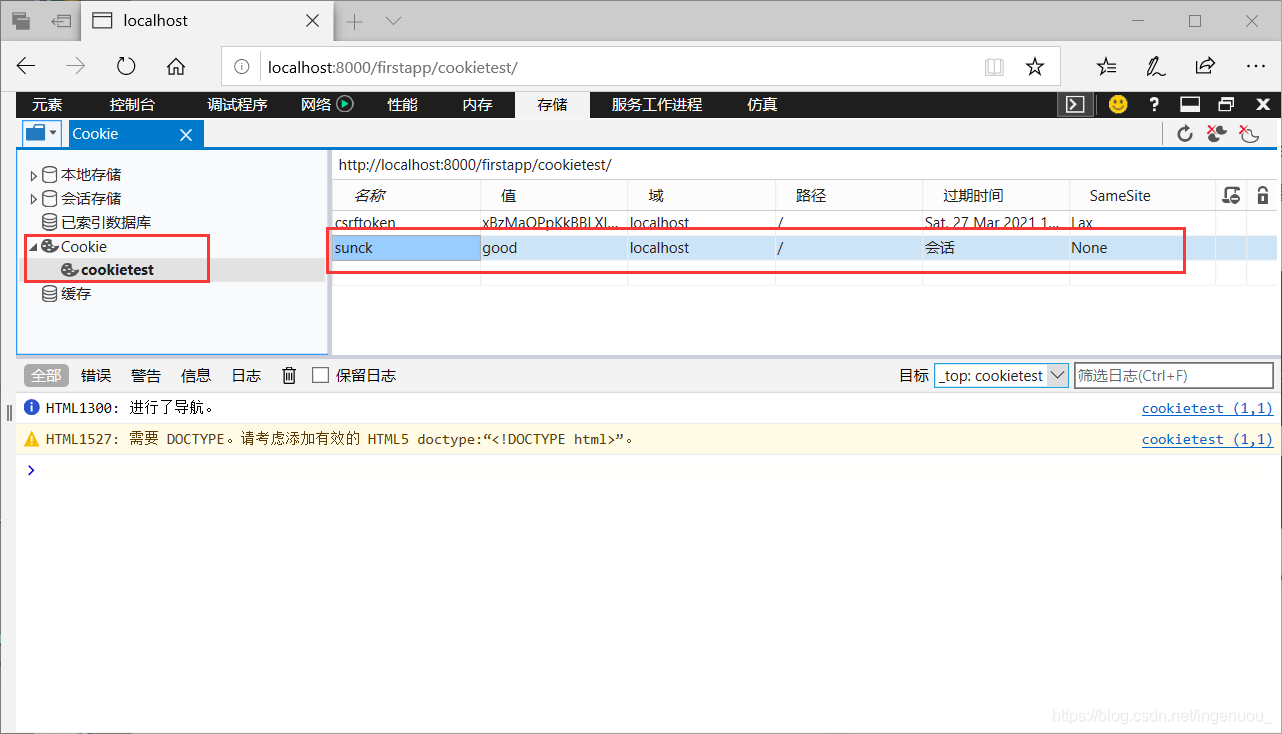
Task: Click the storage briefcase icon
Action: pos(35,134)
